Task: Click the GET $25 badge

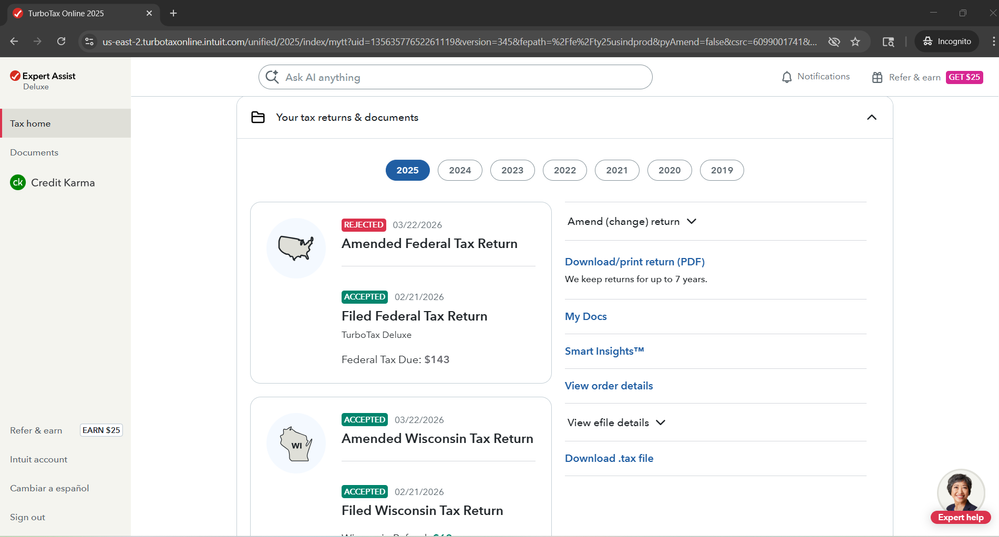Action: click(x=964, y=77)
